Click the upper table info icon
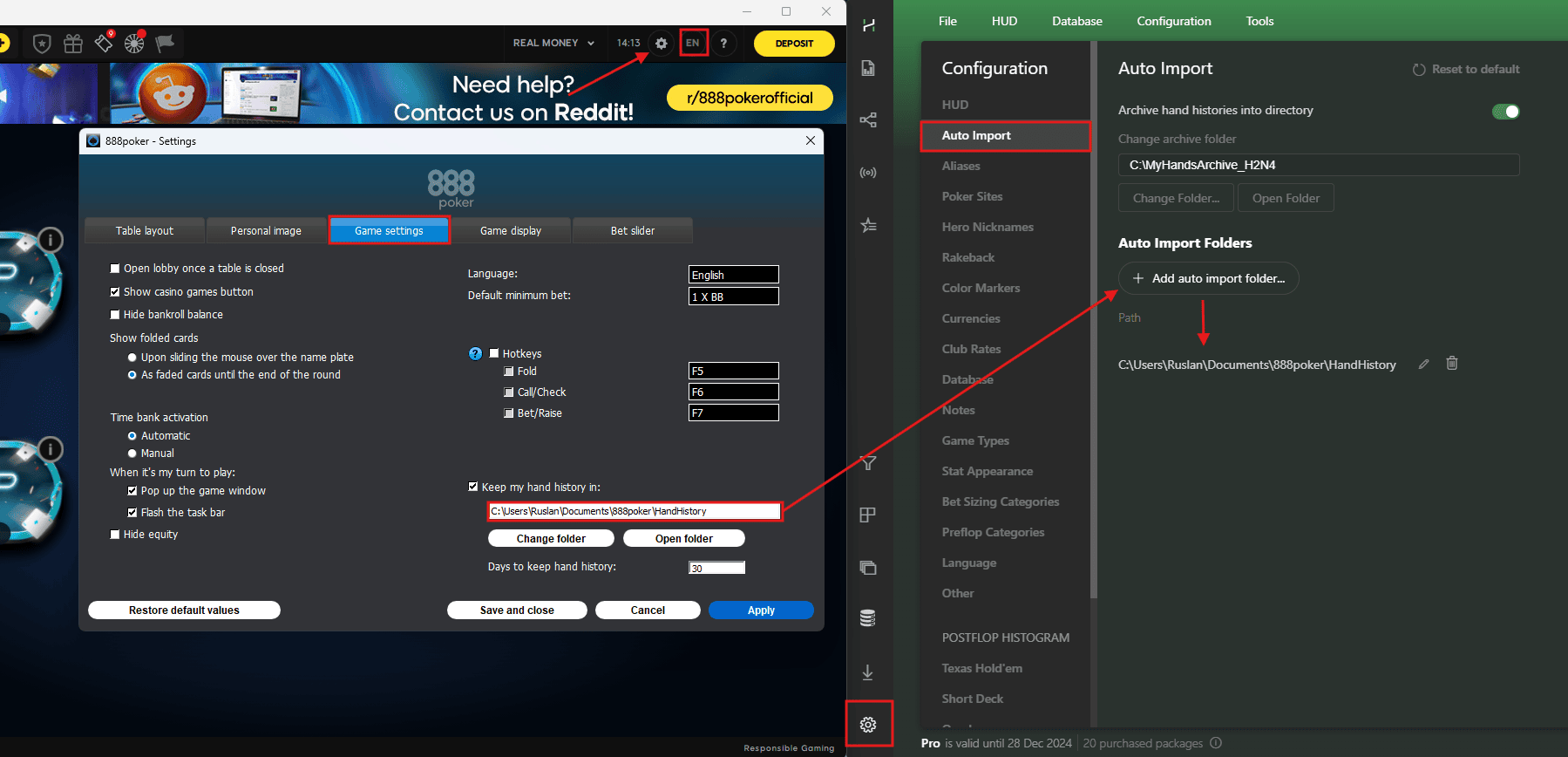This screenshot has height=757, width=1568. [x=51, y=239]
